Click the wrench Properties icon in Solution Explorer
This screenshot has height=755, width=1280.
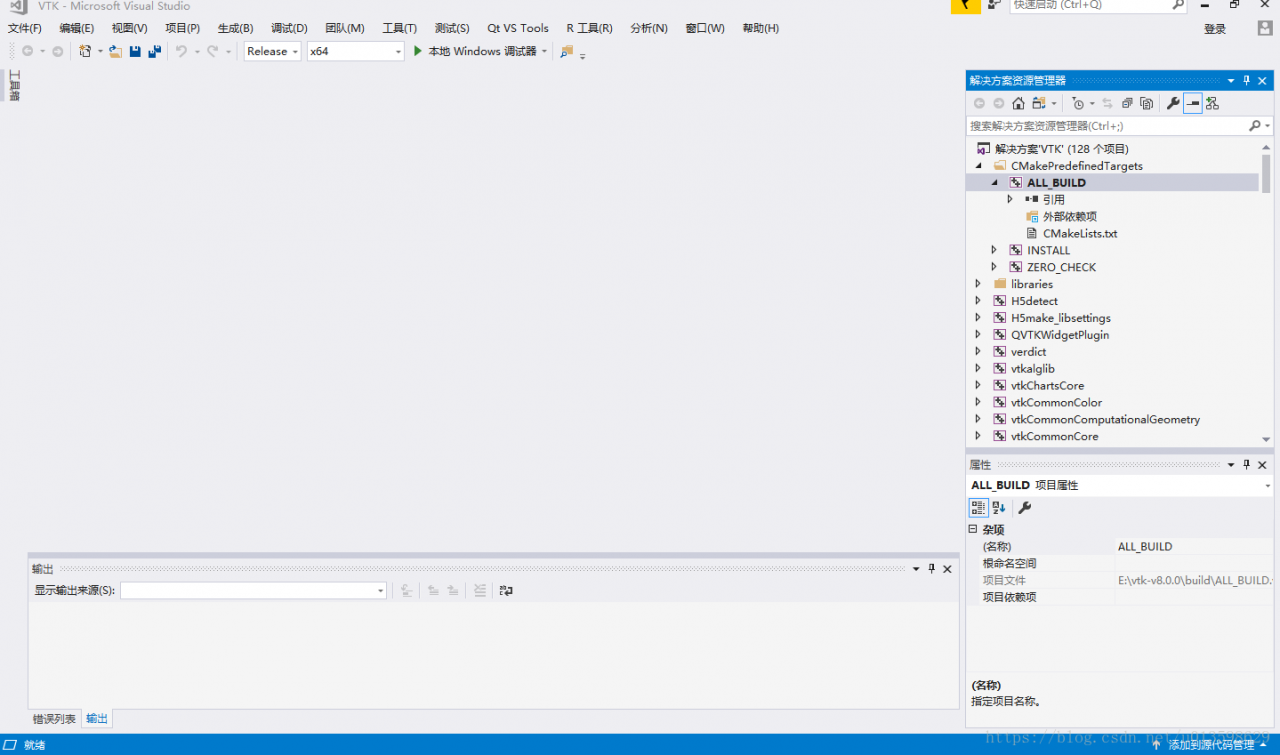1173,103
